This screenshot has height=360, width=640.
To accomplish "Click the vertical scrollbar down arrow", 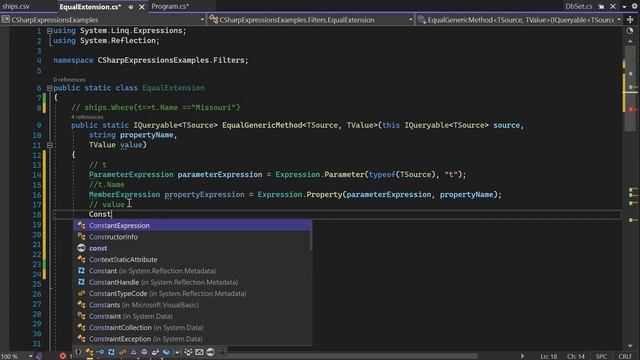I will (x=630, y=346).
